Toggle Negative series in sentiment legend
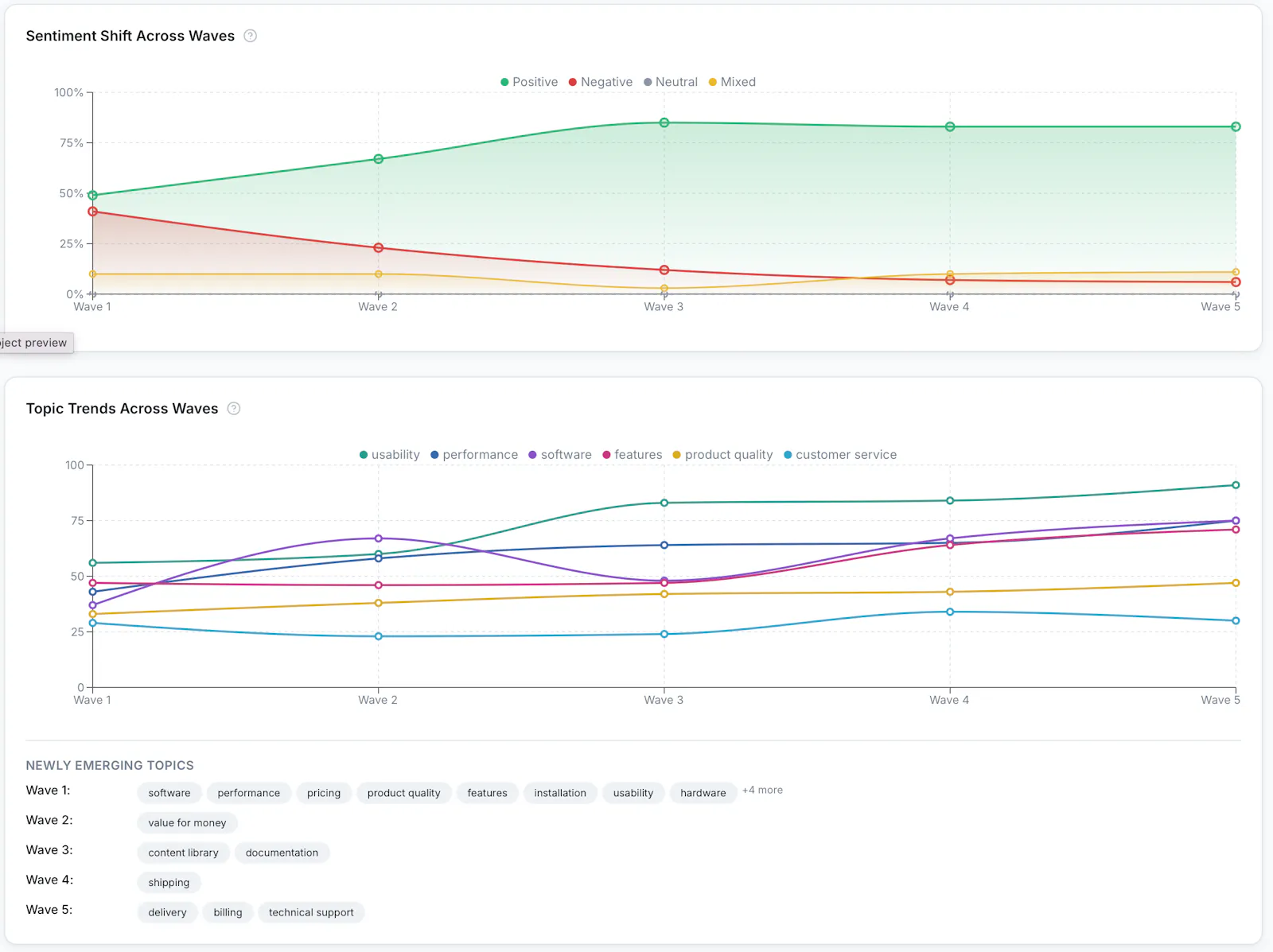Image resolution: width=1273 pixels, height=952 pixels. pos(601,82)
